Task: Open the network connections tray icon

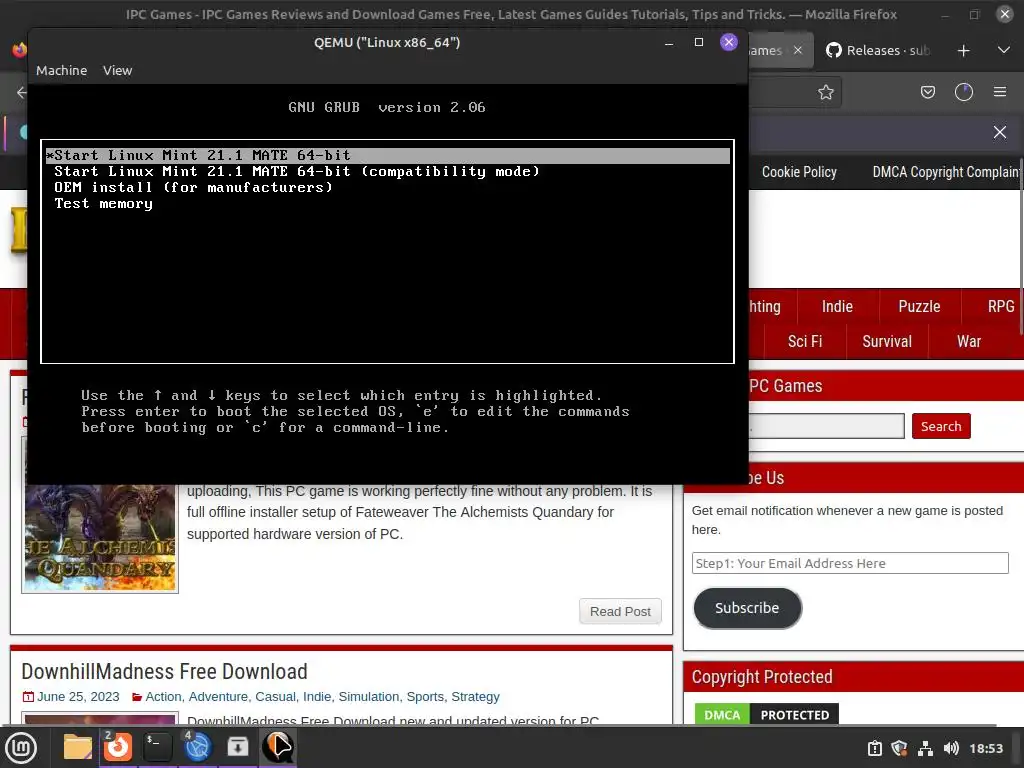Action: [x=925, y=748]
